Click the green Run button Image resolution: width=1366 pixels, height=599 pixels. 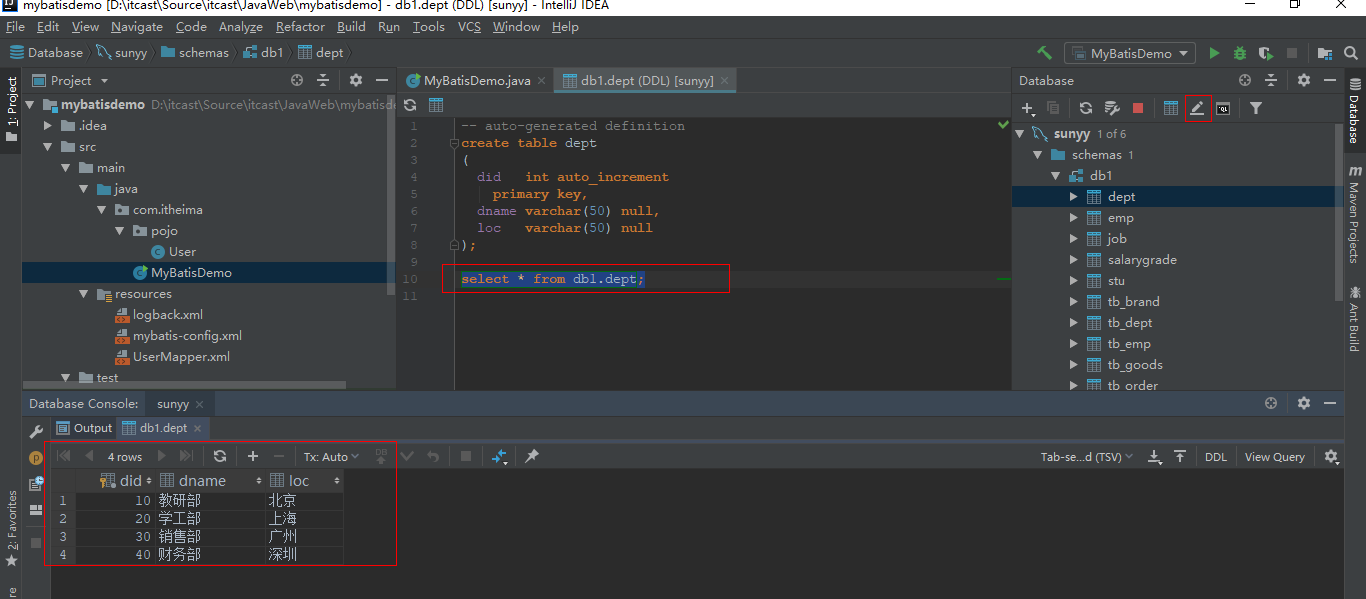(x=1214, y=53)
